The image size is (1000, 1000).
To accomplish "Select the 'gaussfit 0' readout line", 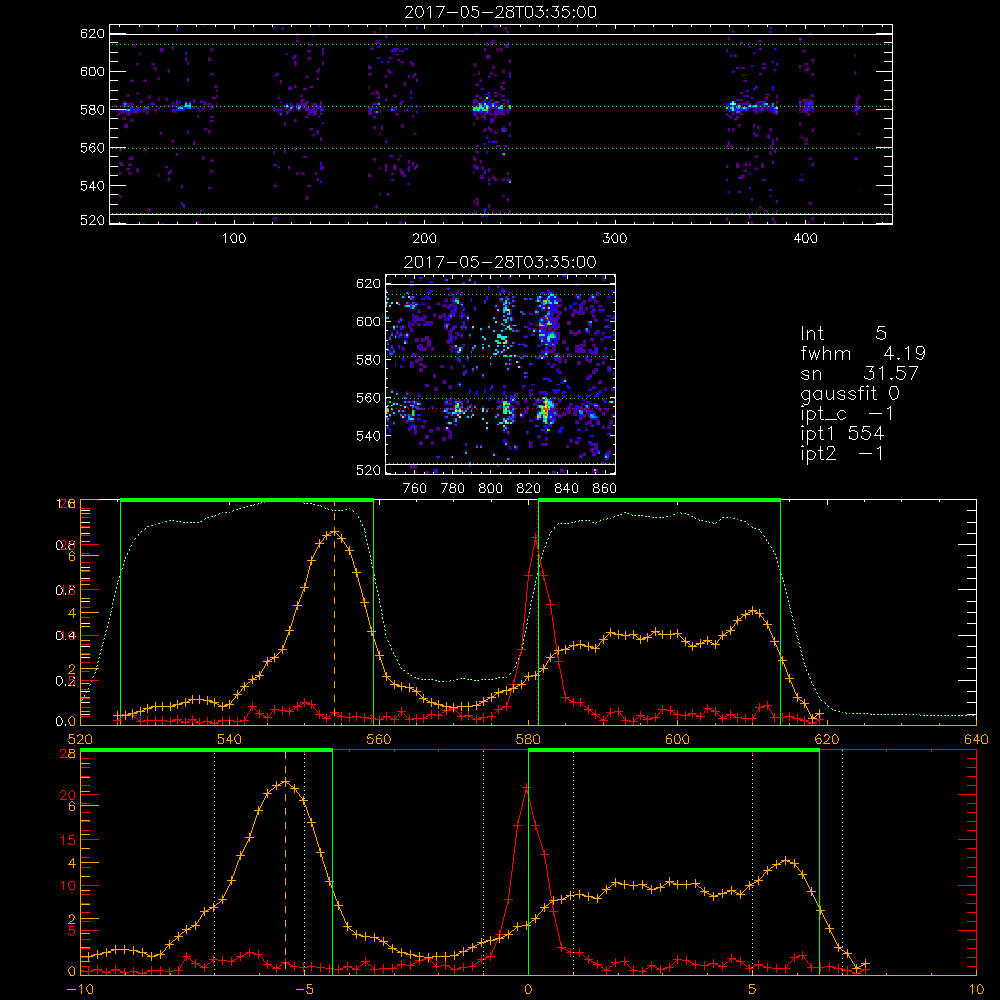I will [849, 393].
